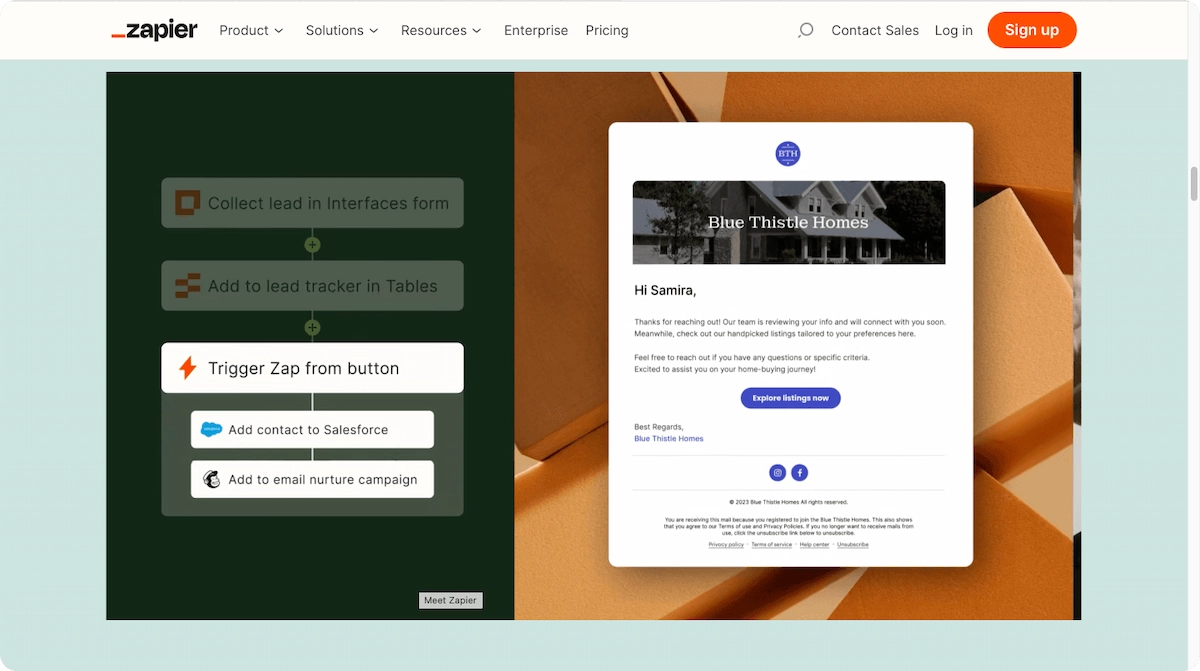The height and width of the screenshot is (671, 1200).
Task: Click the Mailchimp icon
Action: pos(212,479)
